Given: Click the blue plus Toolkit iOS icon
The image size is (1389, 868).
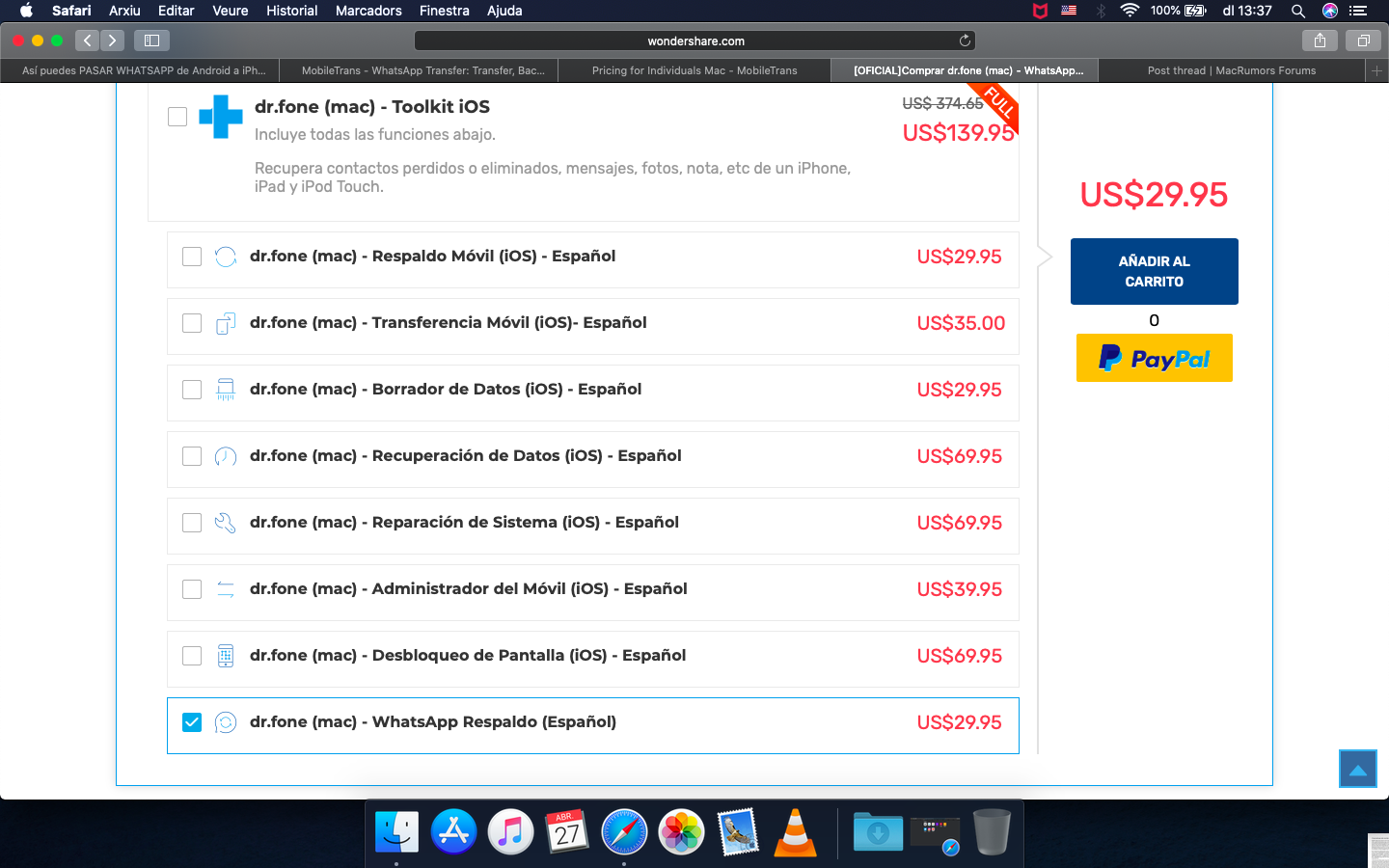Looking at the screenshot, I should [x=221, y=117].
